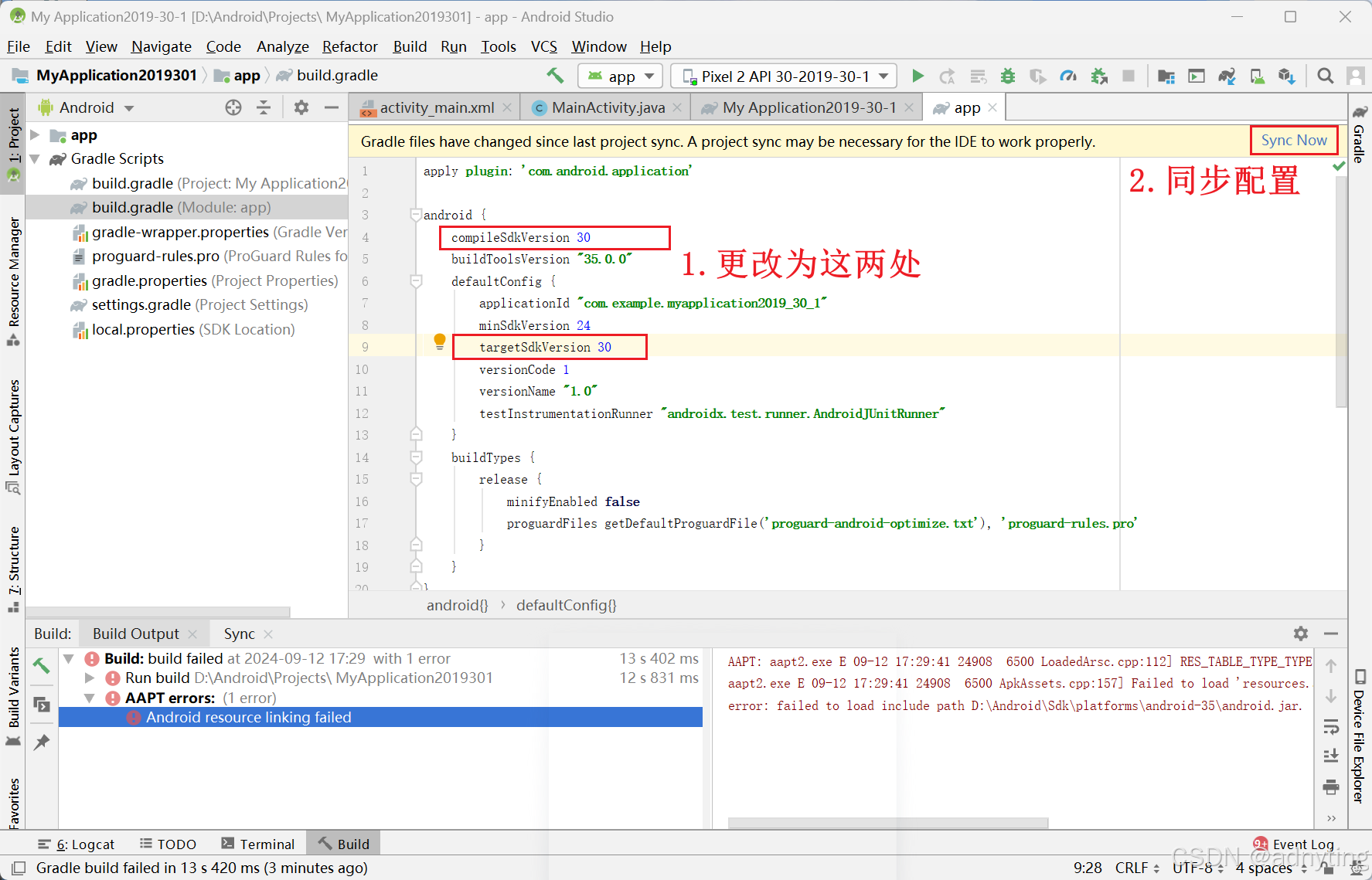The width and height of the screenshot is (1372, 880).
Task: Collapse the Gradle Scripts tree node
Action: [35, 158]
